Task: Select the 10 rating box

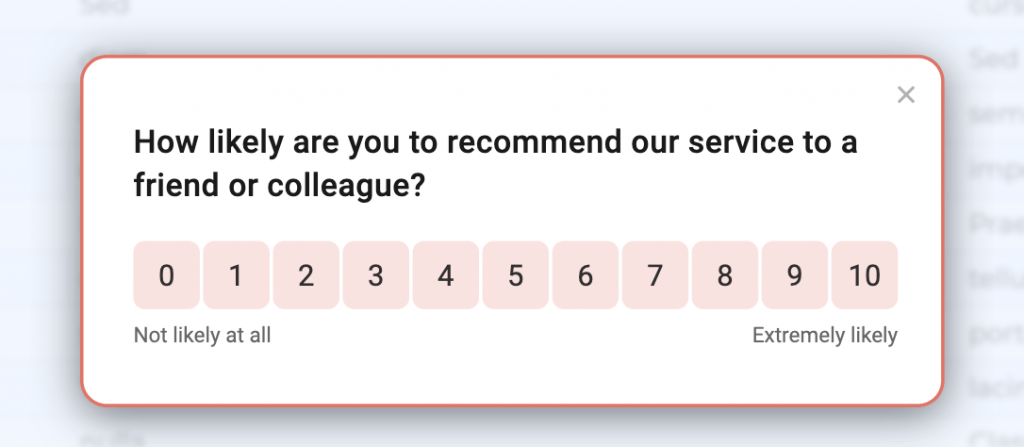Action: (x=864, y=275)
